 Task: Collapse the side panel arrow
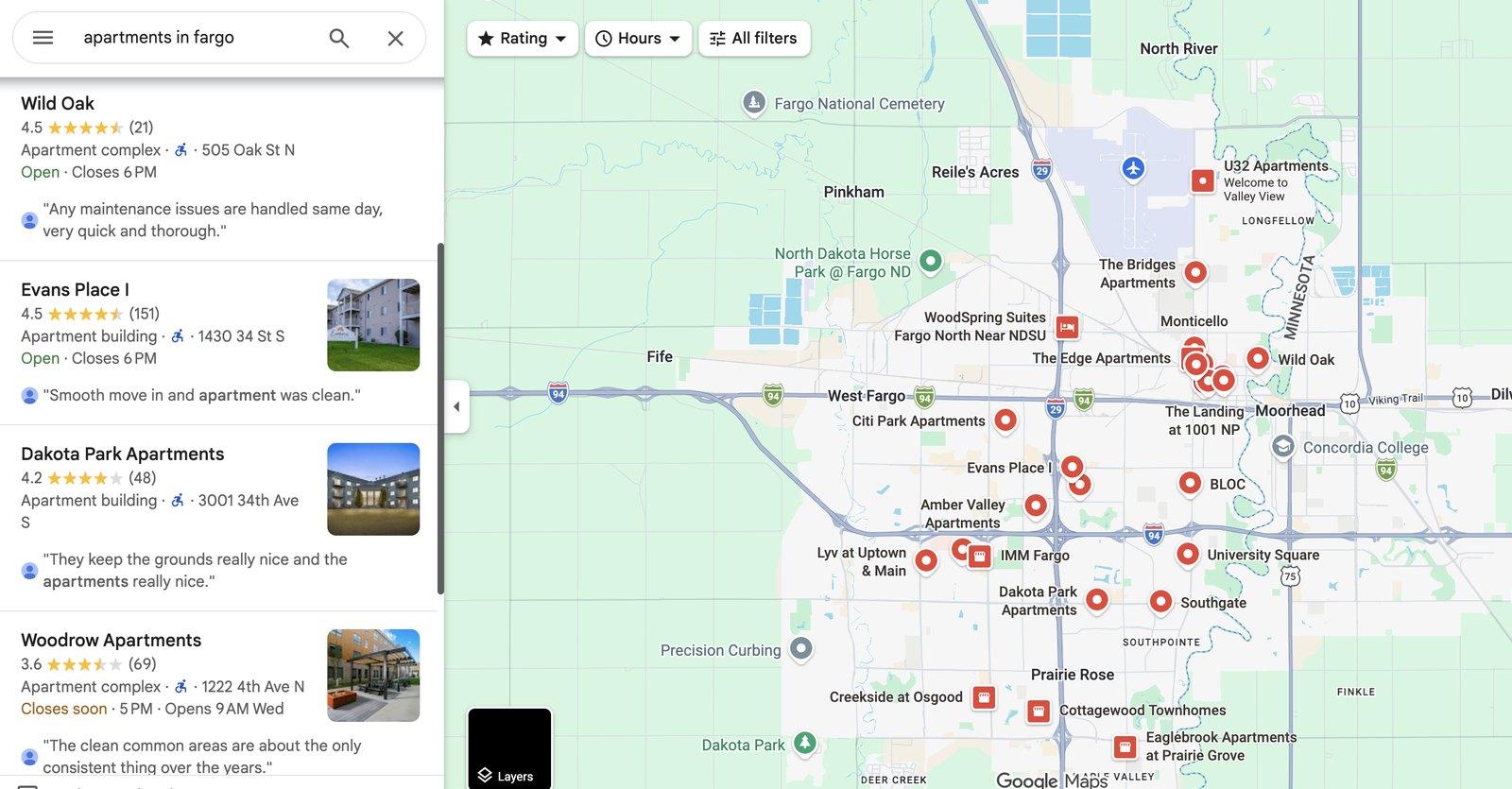[456, 406]
